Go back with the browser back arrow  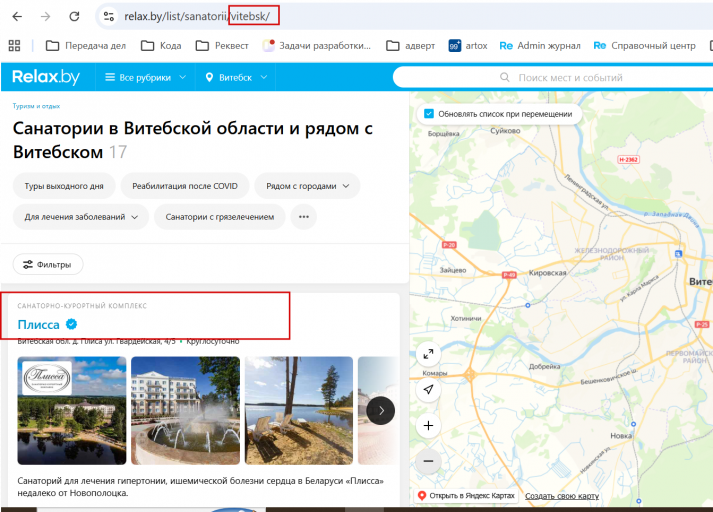tap(17, 17)
